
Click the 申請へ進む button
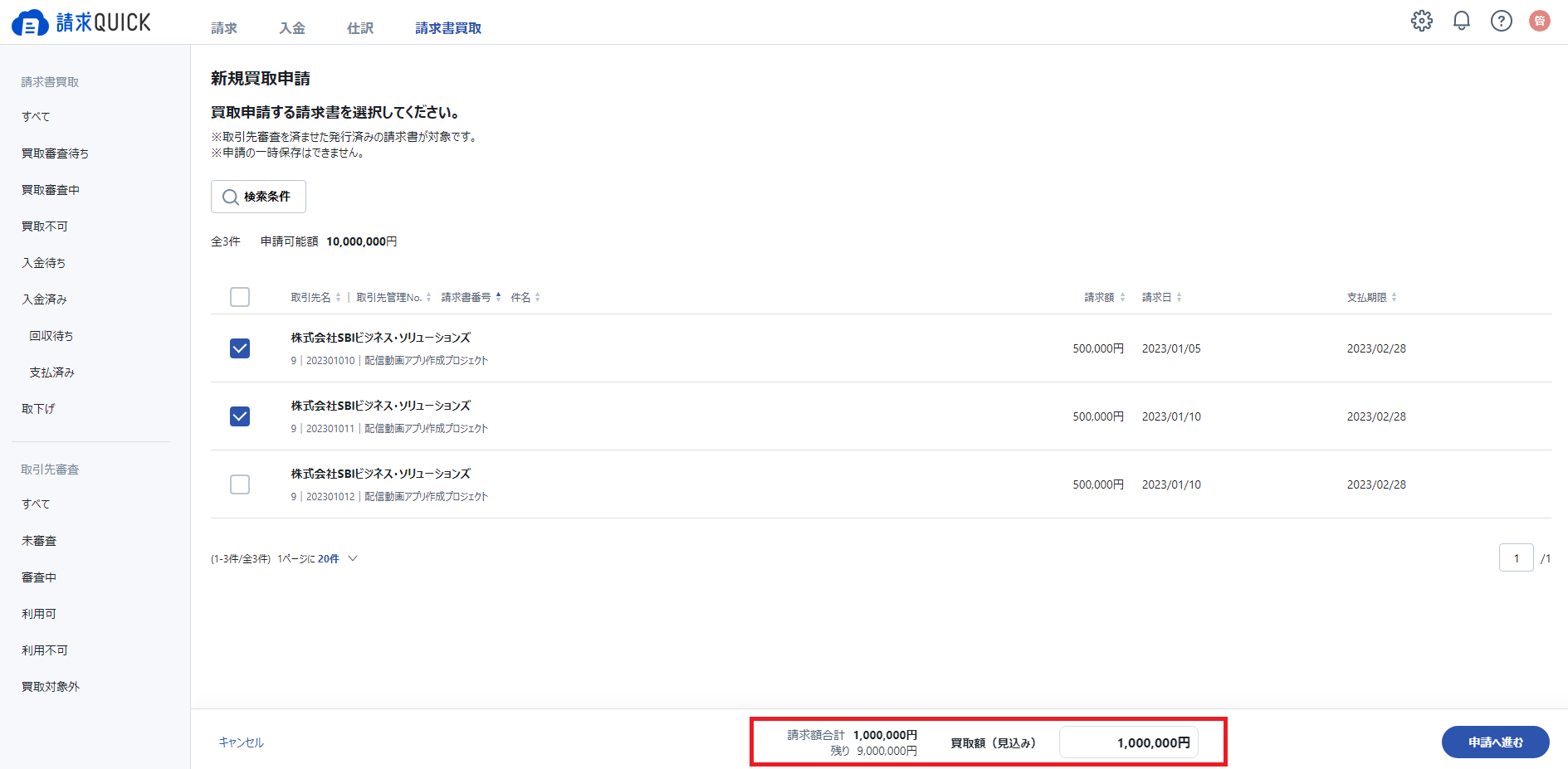[1496, 742]
